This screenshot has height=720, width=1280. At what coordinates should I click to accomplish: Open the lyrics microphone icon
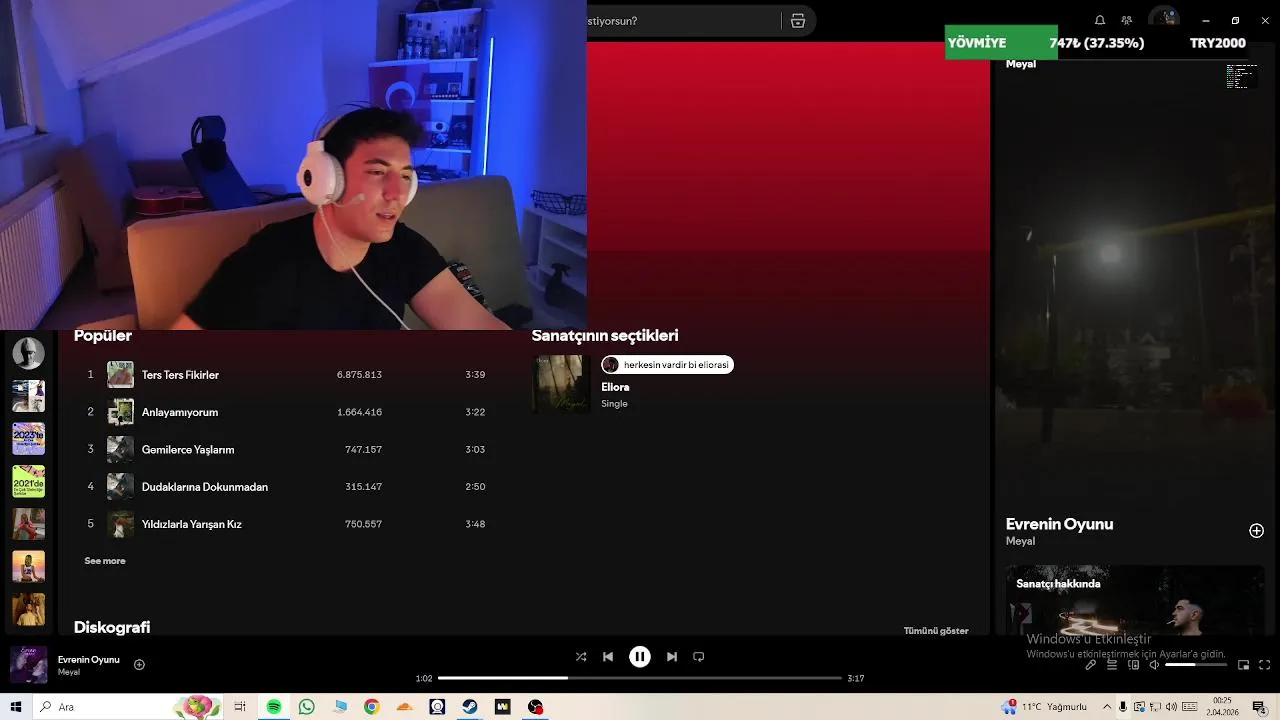[x=1091, y=665]
